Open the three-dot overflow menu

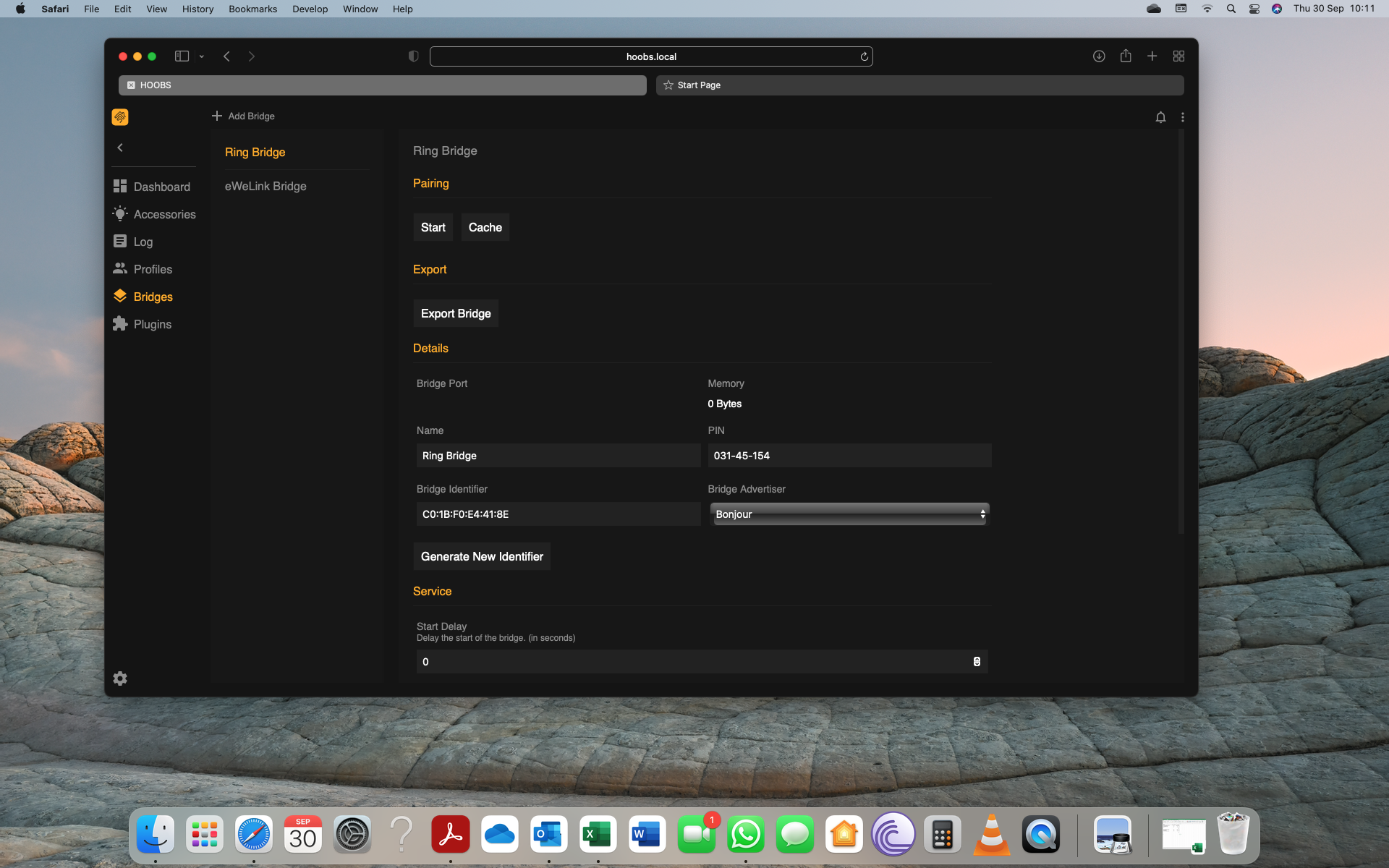tap(1183, 117)
